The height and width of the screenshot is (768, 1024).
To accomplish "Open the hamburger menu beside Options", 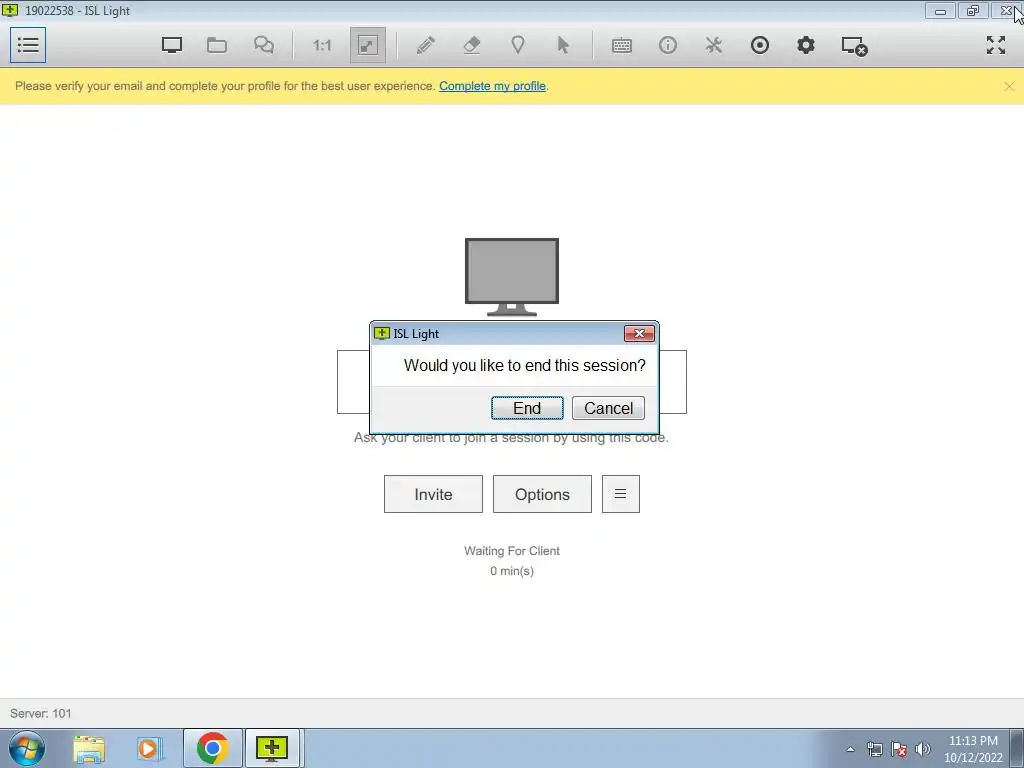I will pyautogui.click(x=620, y=494).
